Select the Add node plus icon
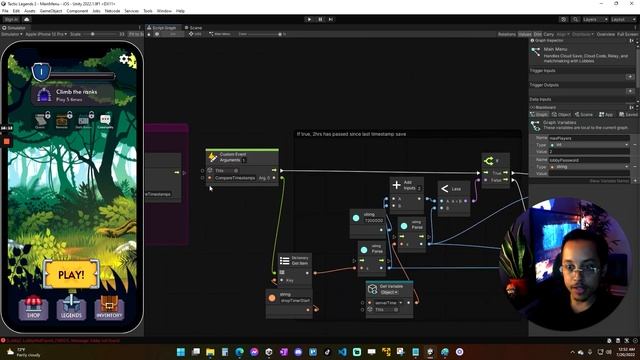The image size is (640, 360). 396,185
